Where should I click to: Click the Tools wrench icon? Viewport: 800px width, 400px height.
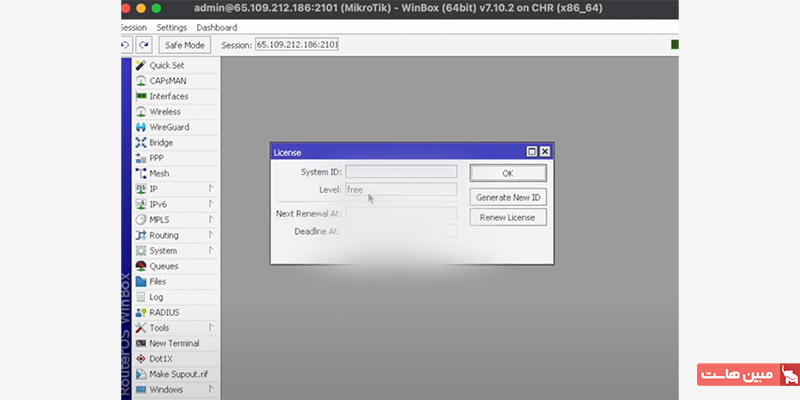pyautogui.click(x=141, y=328)
